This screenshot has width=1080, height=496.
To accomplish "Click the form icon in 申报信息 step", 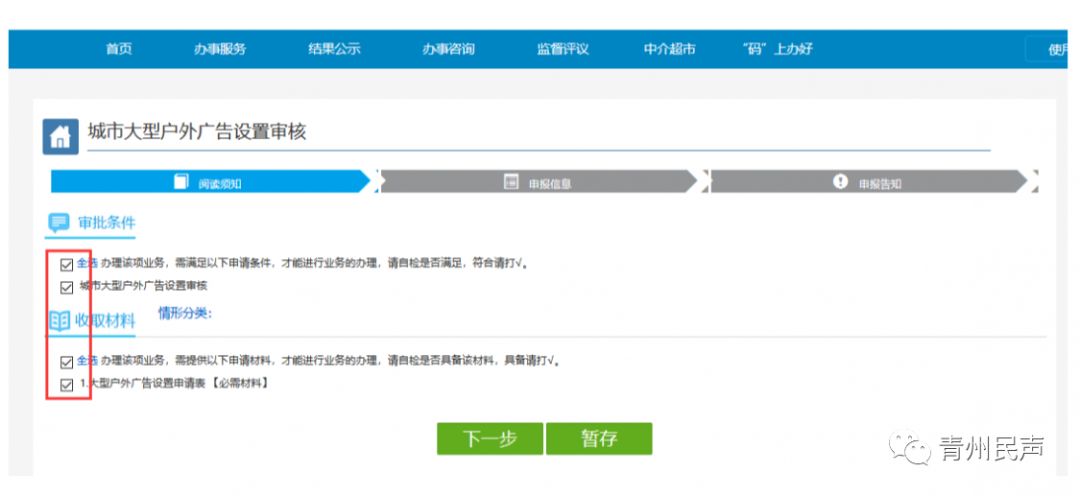I will (511, 182).
